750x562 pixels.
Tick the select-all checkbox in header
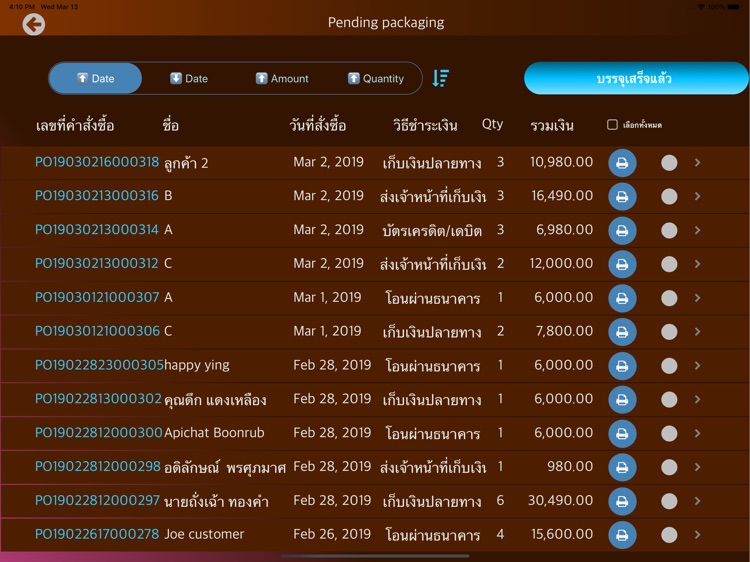pyautogui.click(x=612, y=125)
